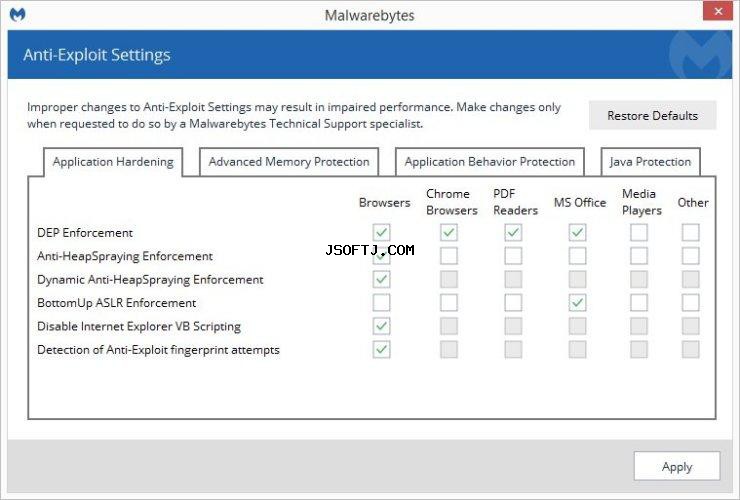Switch to Advanced Memory Protection tab
Image resolution: width=740 pixels, height=500 pixels.
[x=289, y=162]
